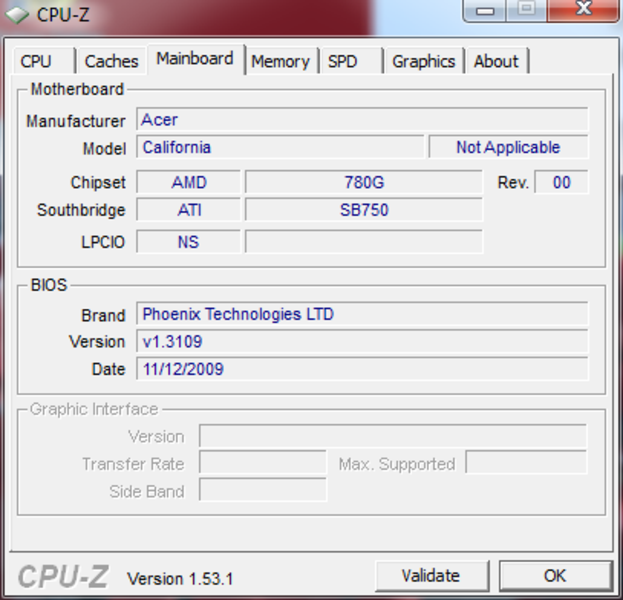Image resolution: width=623 pixels, height=600 pixels.
Task: Select the Chipset vendor AMD
Action: pos(189,182)
